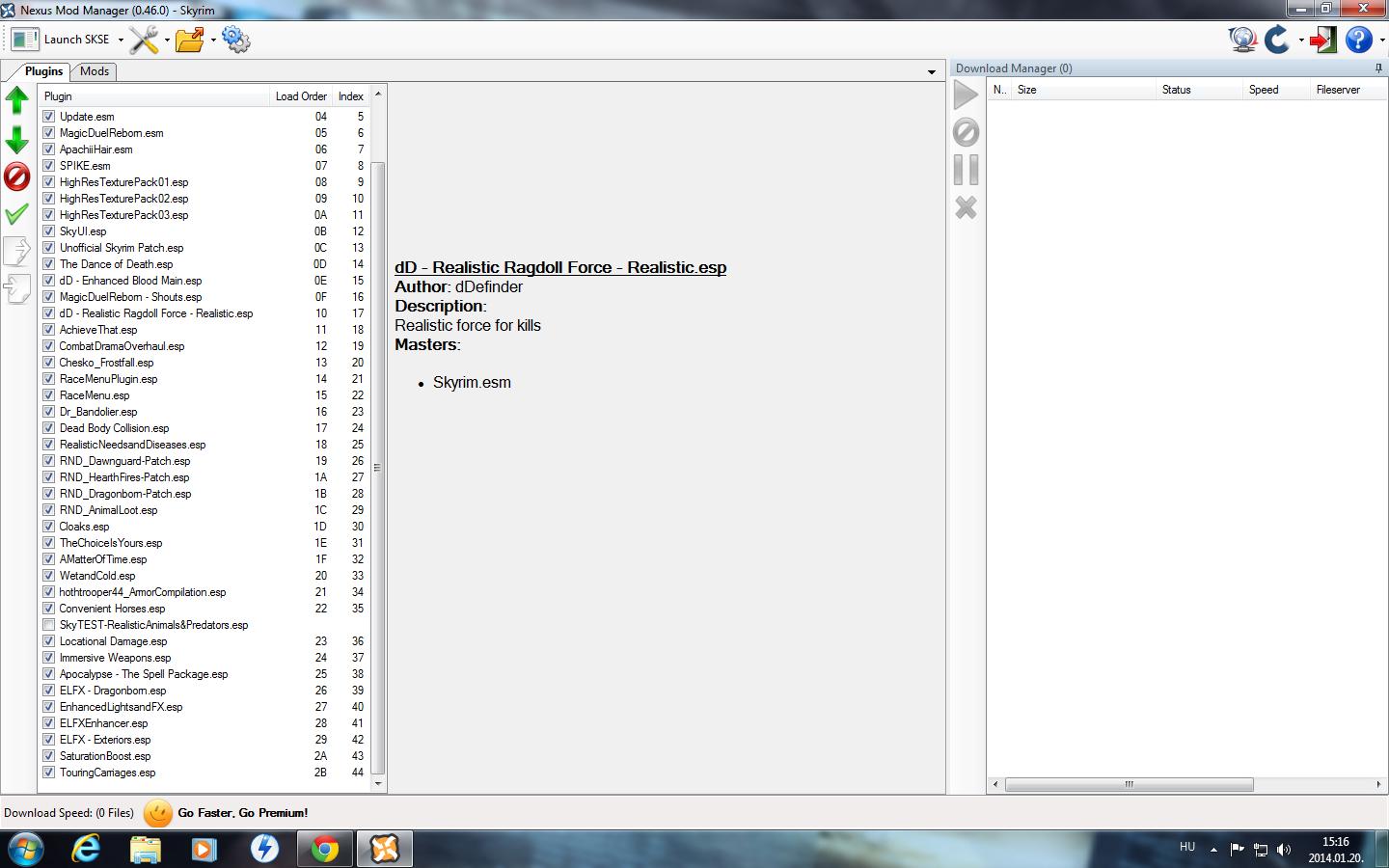
Task: Launch SKSE from the toolbar
Action: point(62,40)
